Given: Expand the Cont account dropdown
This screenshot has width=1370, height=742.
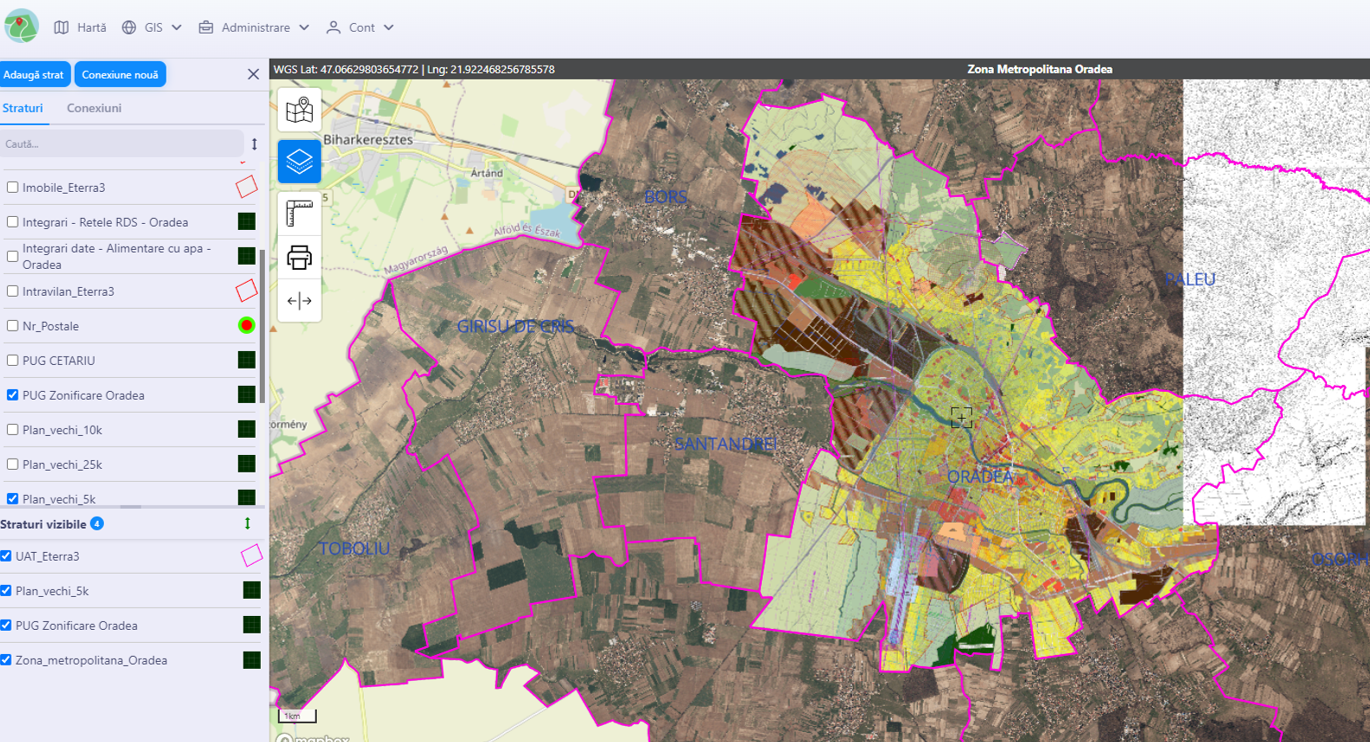Looking at the screenshot, I should tap(360, 28).
